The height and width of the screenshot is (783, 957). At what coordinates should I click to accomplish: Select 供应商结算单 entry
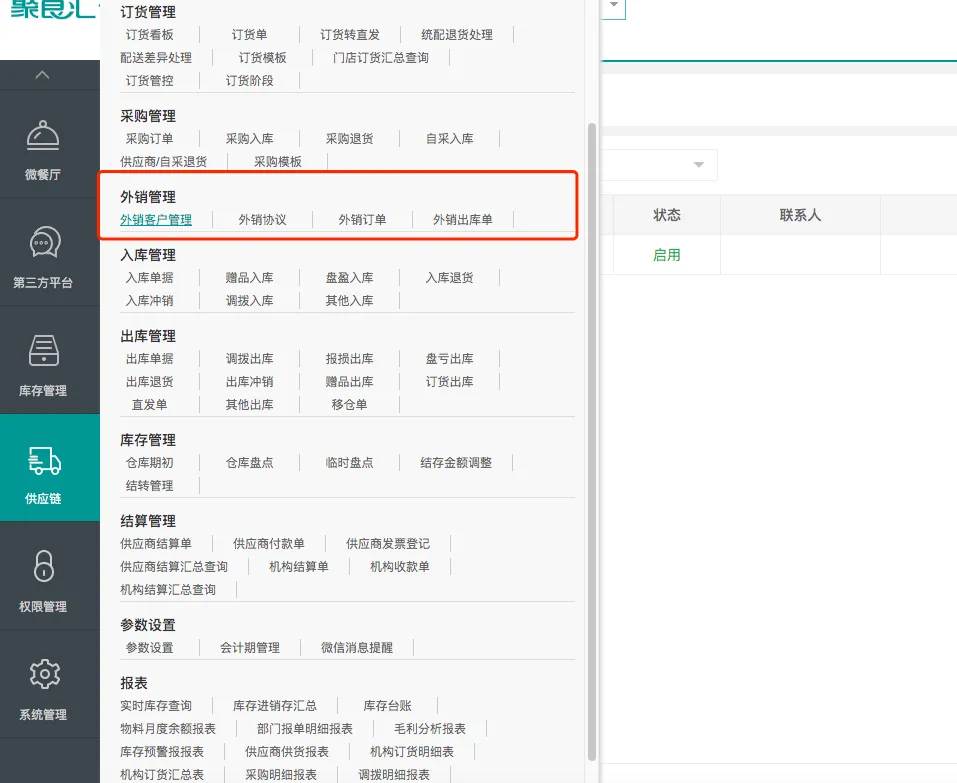(x=156, y=544)
